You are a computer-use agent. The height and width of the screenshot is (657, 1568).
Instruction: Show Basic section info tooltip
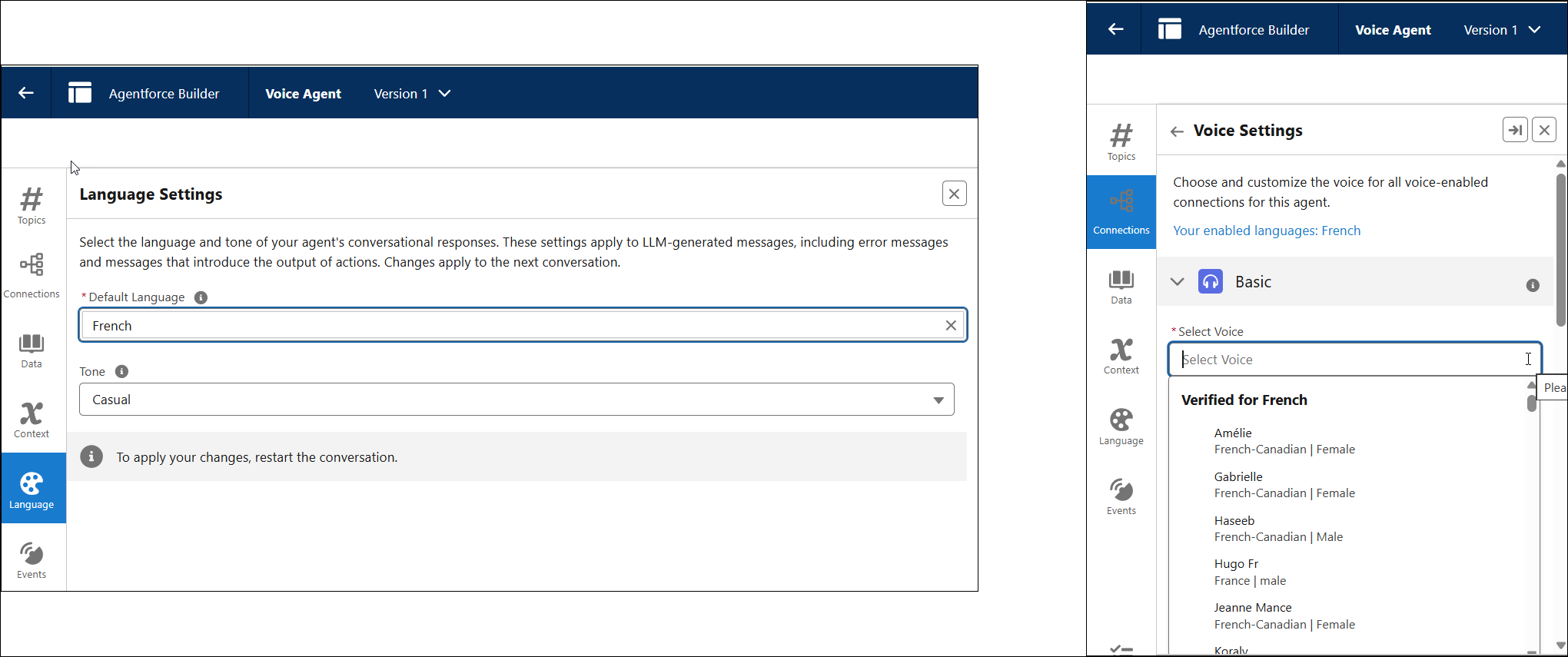1533,285
